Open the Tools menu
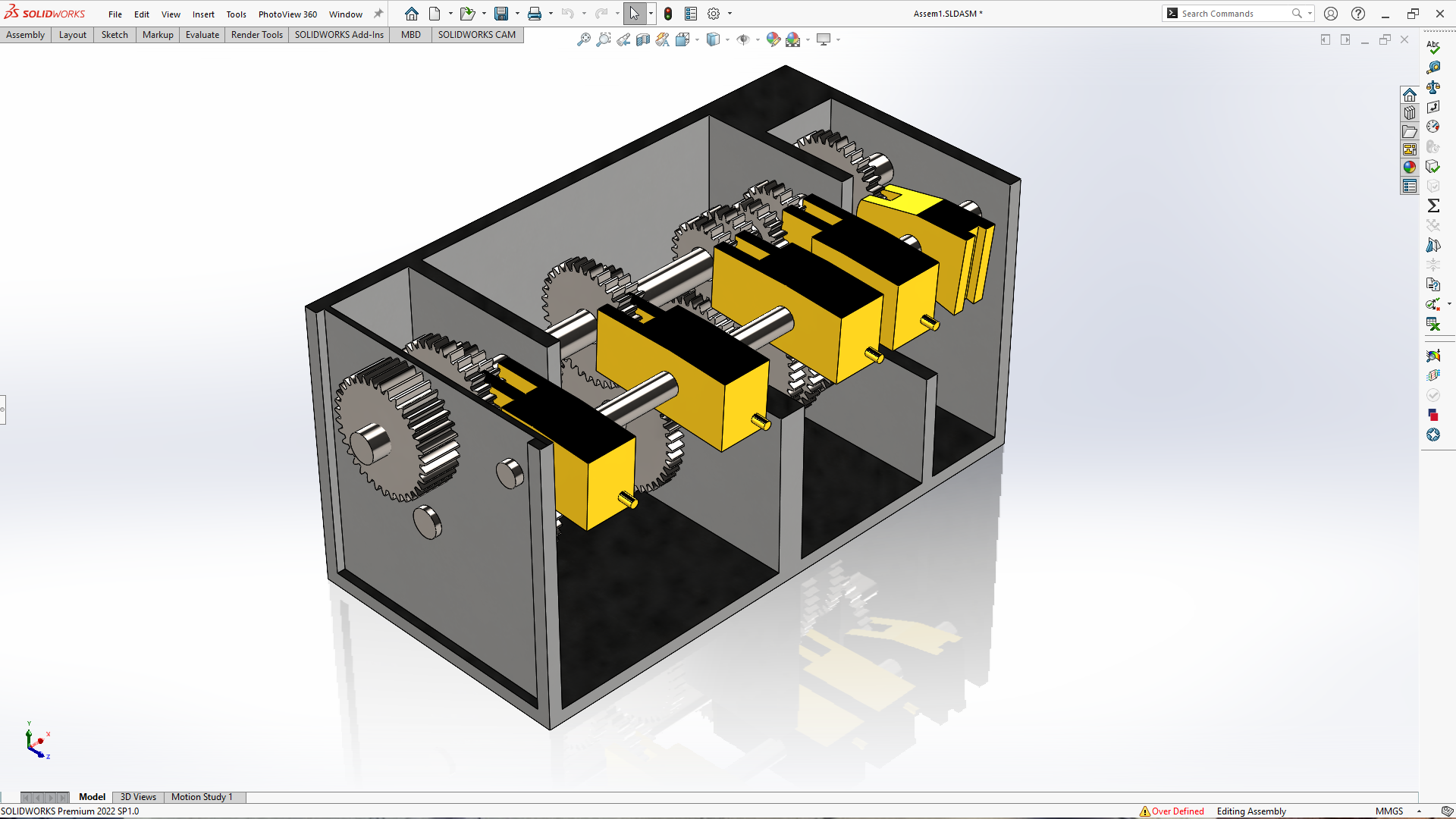The height and width of the screenshot is (819, 1456). point(236,14)
